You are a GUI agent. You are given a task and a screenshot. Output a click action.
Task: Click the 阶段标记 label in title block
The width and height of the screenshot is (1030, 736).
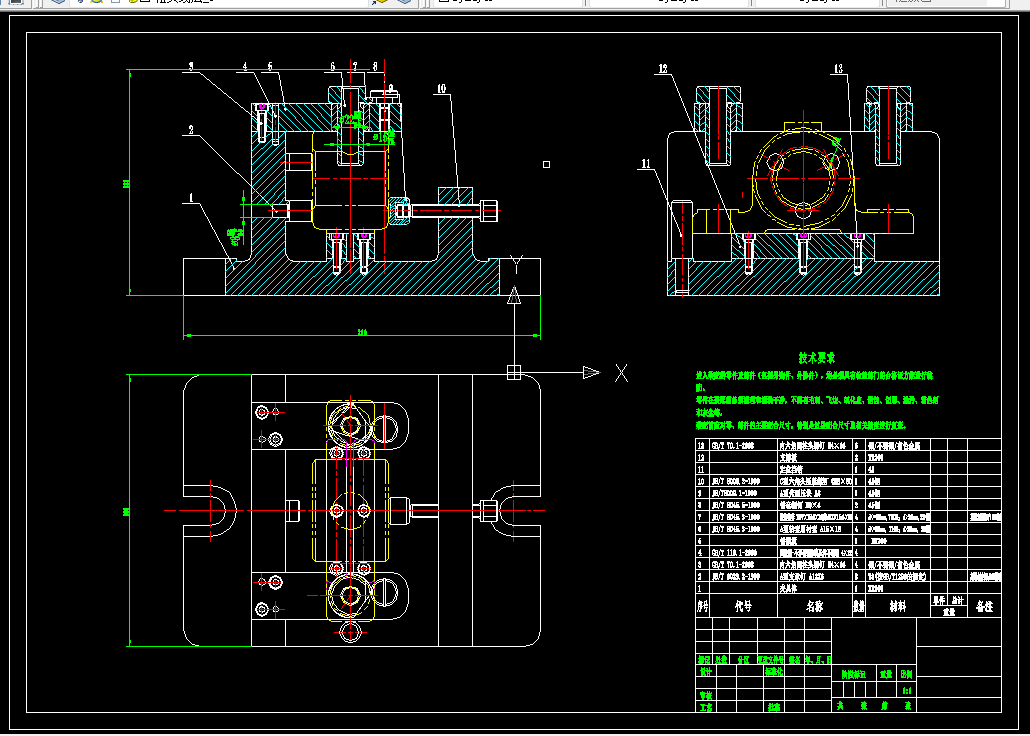(x=854, y=674)
